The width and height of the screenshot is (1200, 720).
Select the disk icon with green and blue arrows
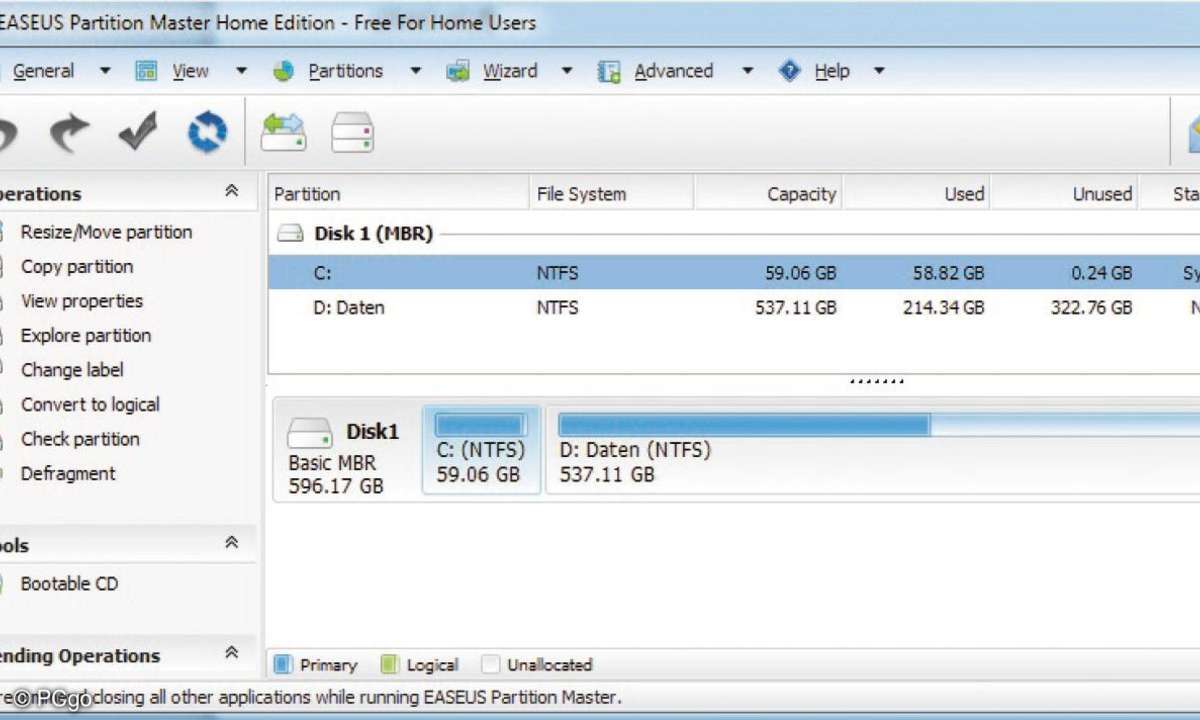283,132
